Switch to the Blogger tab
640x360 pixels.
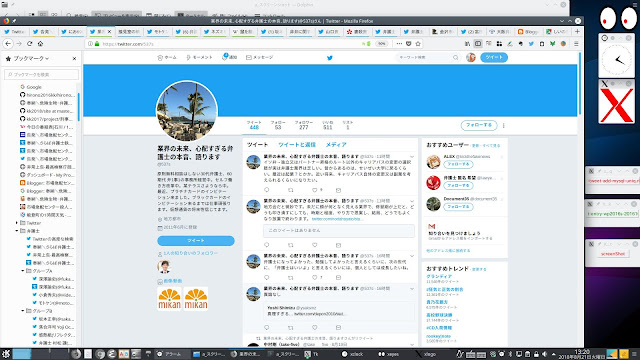528,31
